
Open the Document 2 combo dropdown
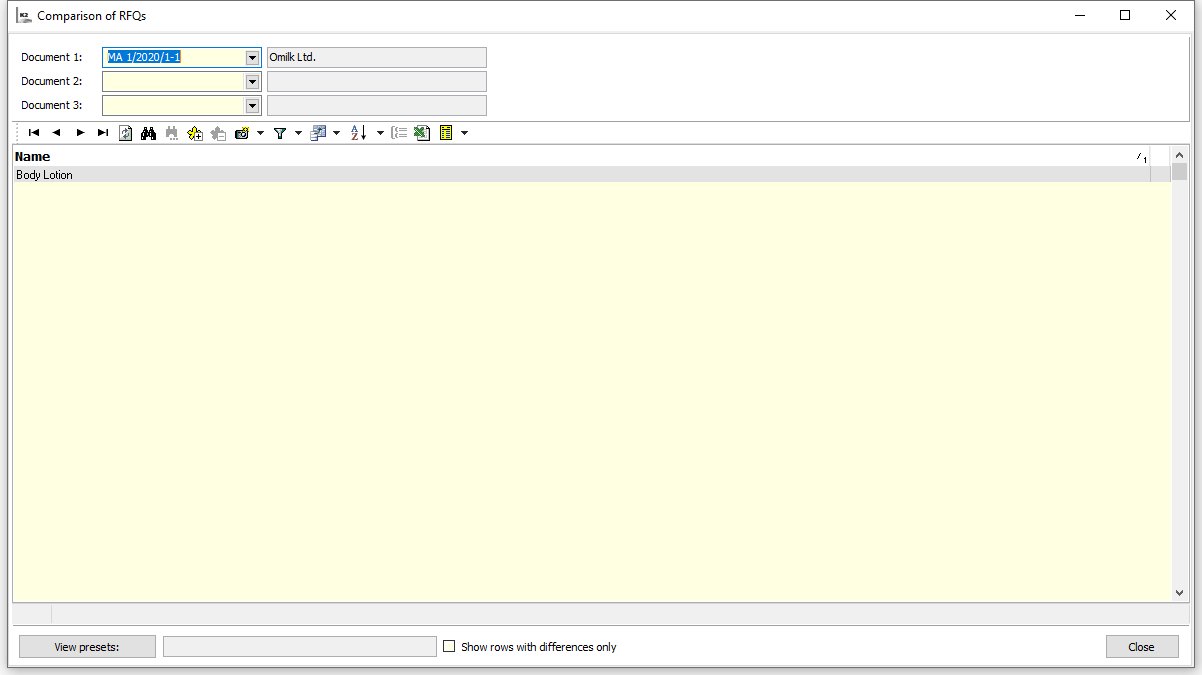tap(252, 82)
